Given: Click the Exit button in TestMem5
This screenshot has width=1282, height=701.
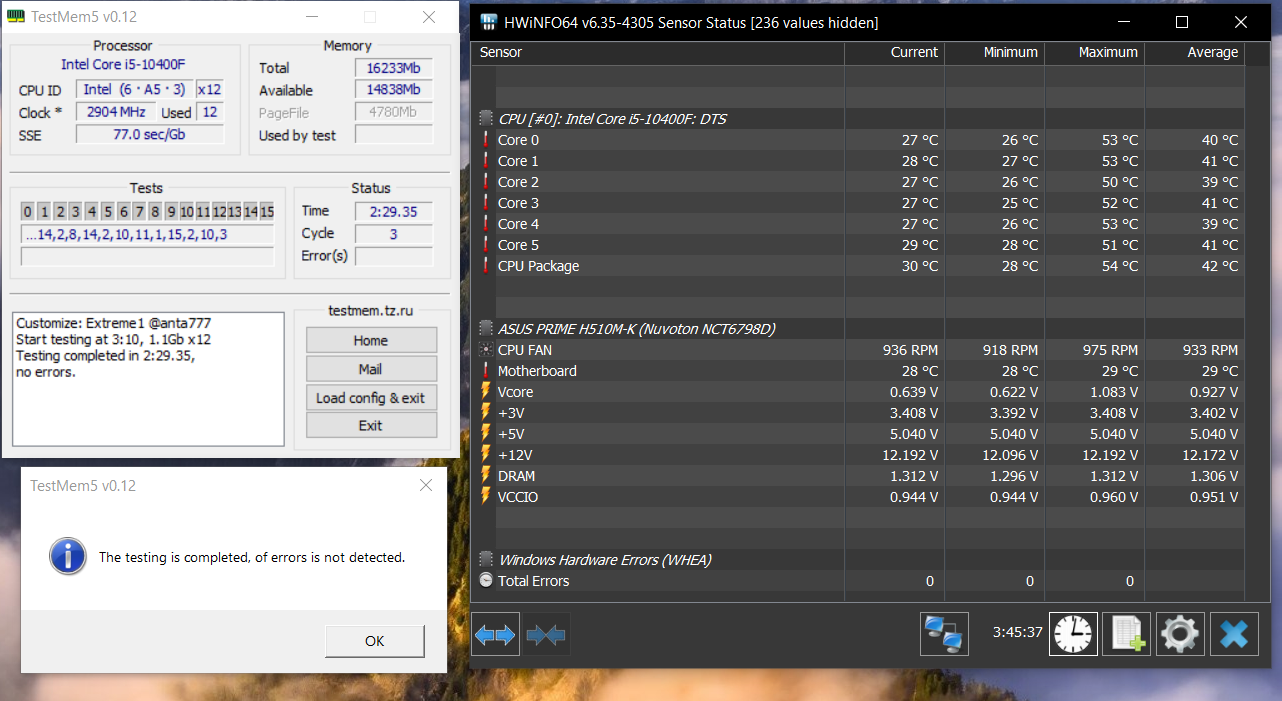Looking at the screenshot, I should [371, 426].
